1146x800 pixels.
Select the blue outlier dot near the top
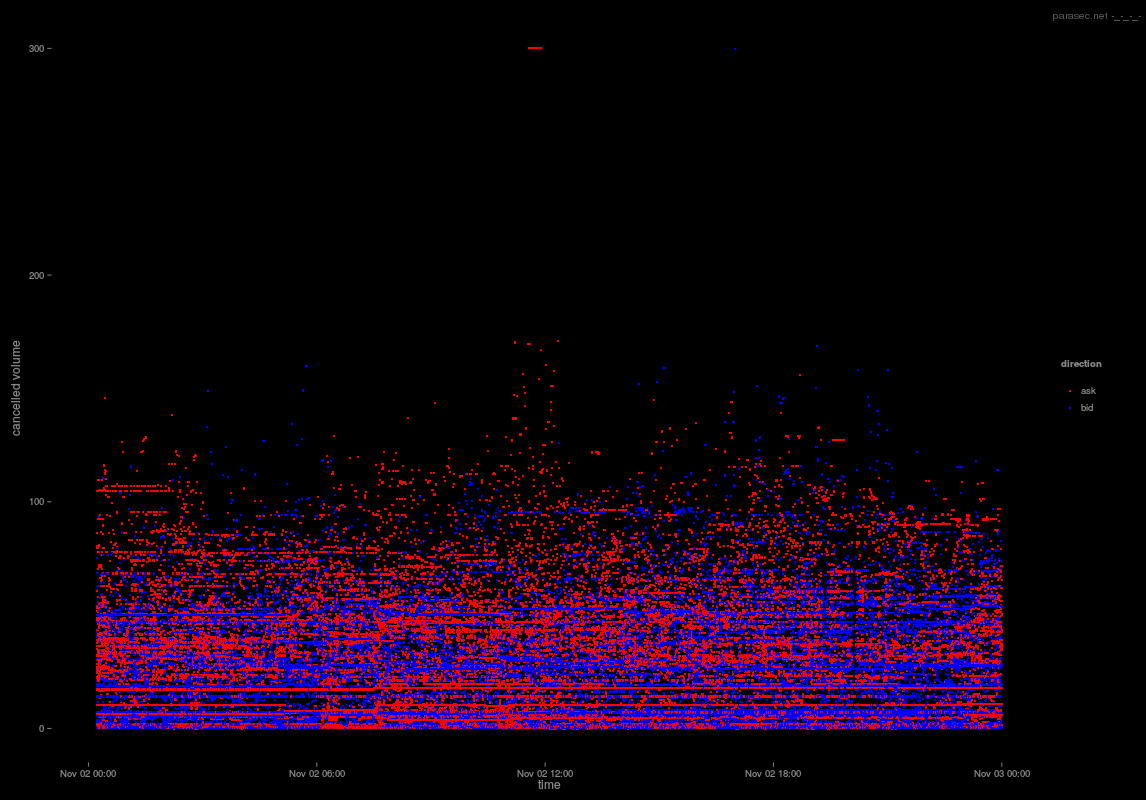click(737, 47)
